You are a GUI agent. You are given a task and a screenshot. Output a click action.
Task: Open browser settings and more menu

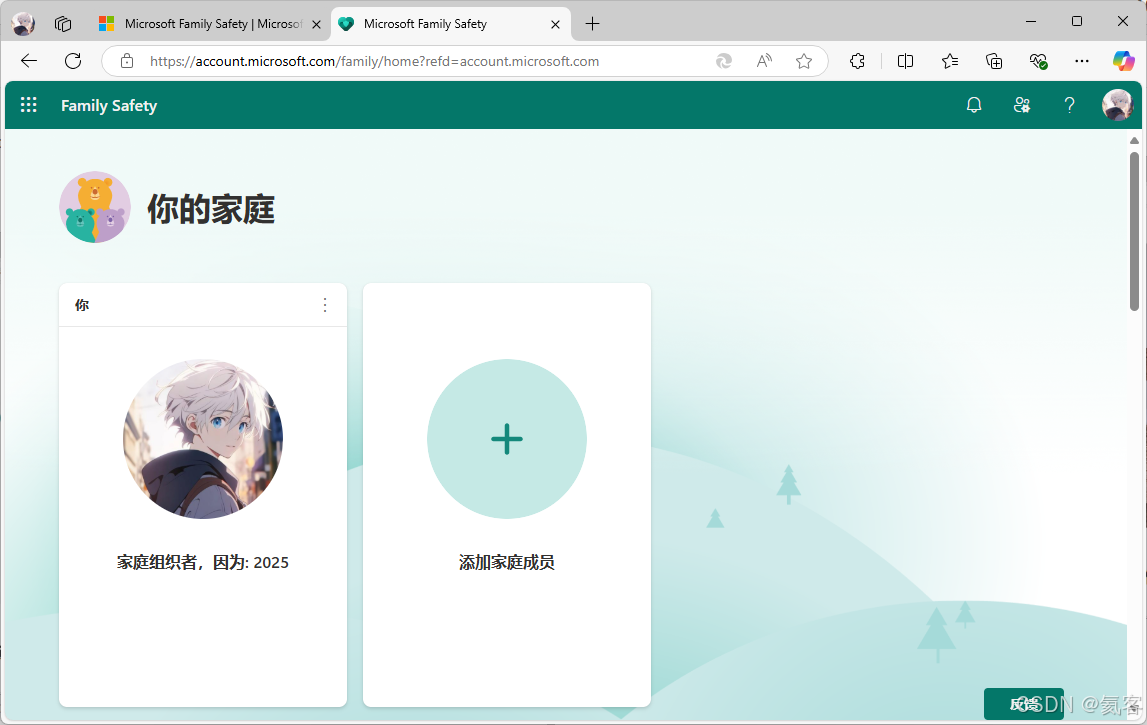tap(1082, 61)
